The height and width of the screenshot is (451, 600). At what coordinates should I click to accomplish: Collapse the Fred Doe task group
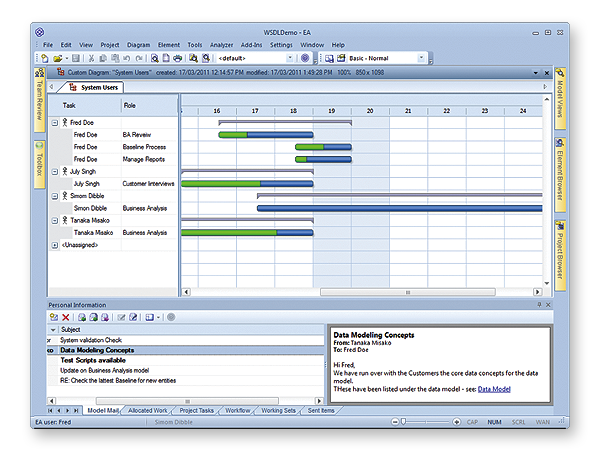click(54, 122)
